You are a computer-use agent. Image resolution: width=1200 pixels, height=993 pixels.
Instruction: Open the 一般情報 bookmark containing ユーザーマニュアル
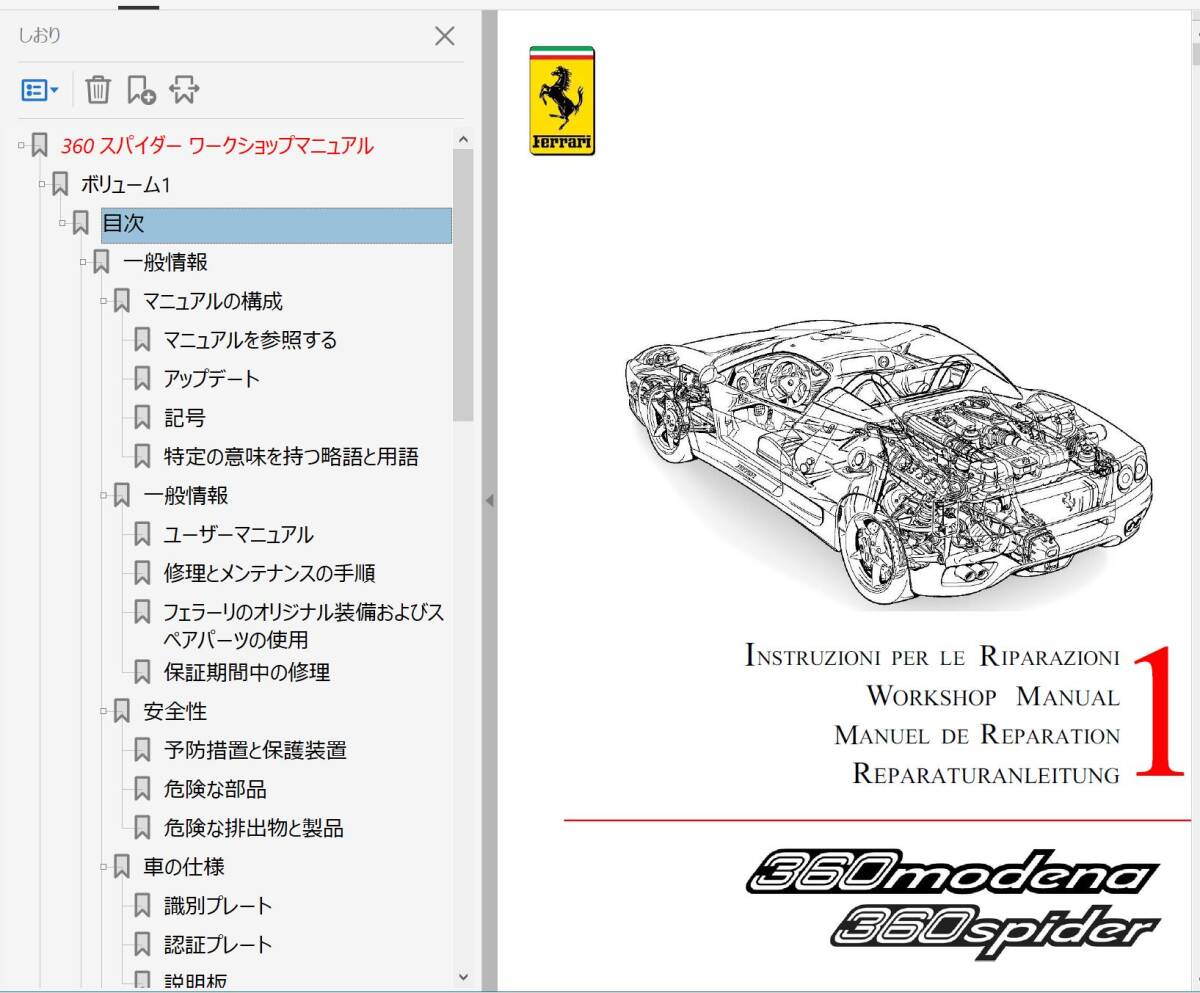point(186,495)
